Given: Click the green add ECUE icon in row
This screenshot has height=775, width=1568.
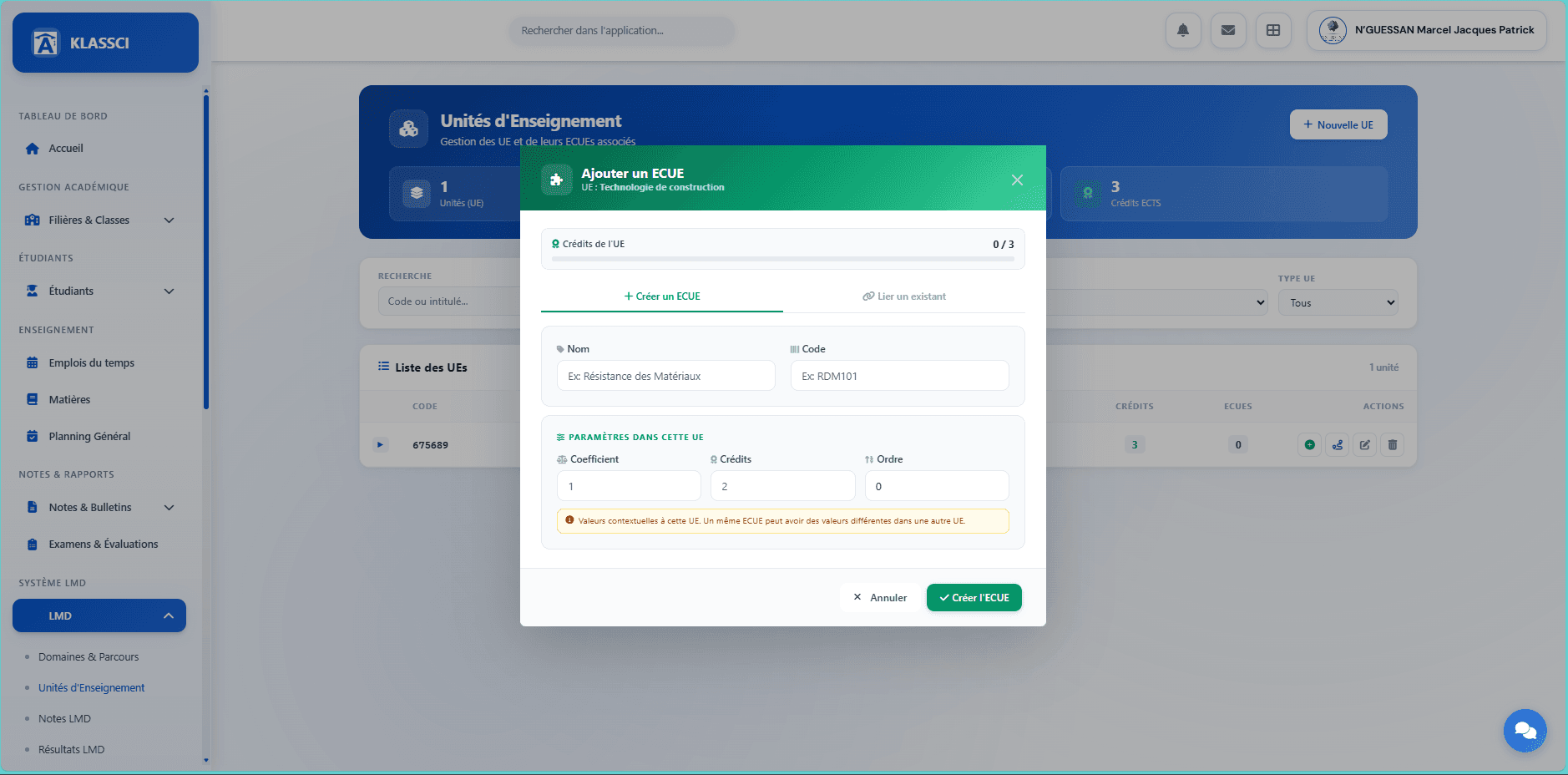Looking at the screenshot, I should click(x=1309, y=445).
